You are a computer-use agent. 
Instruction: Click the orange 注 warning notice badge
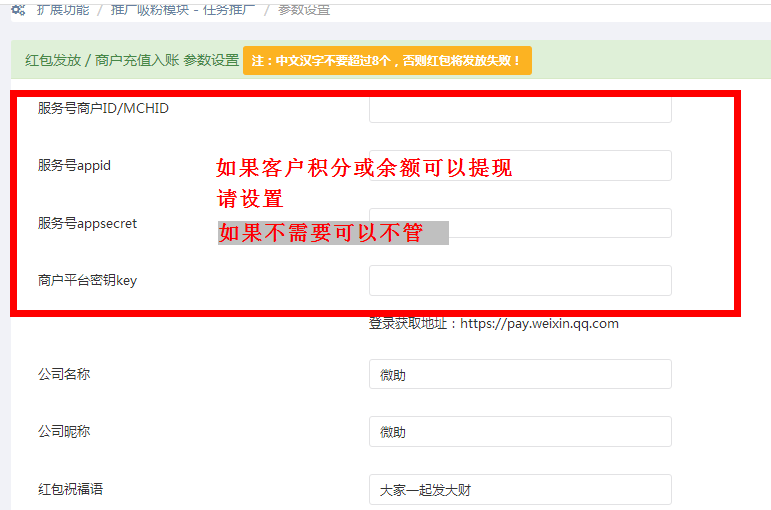click(x=387, y=60)
